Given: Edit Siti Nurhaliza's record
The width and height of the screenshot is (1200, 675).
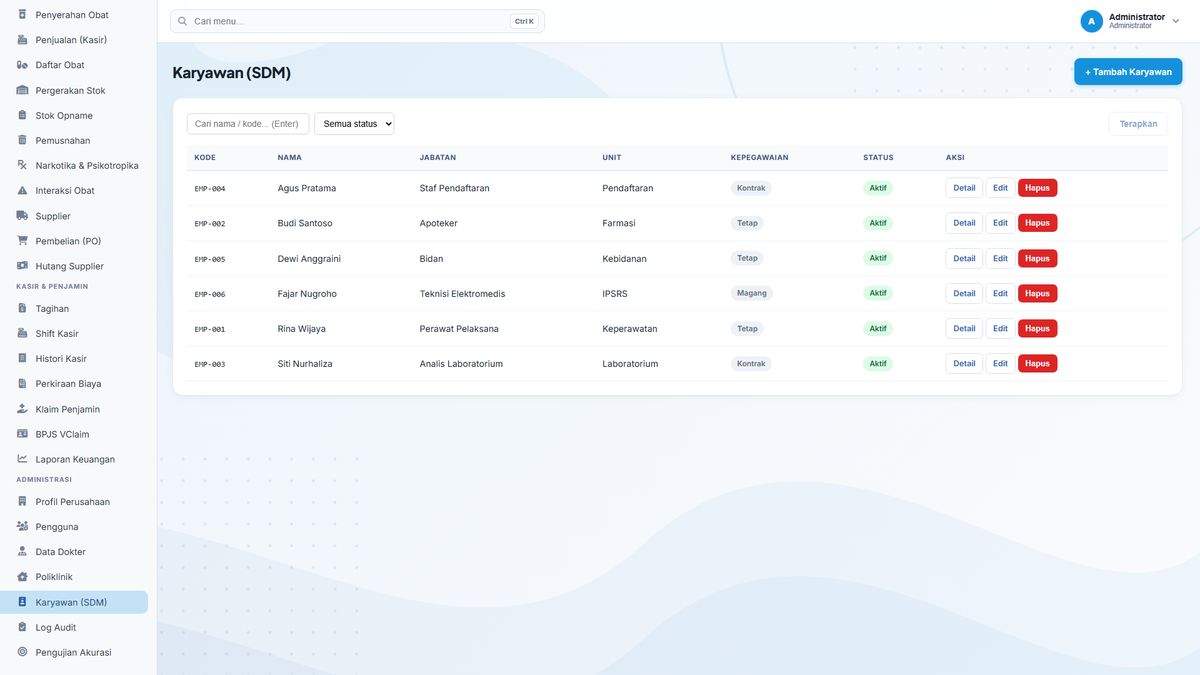Looking at the screenshot, I should 1000,363.
